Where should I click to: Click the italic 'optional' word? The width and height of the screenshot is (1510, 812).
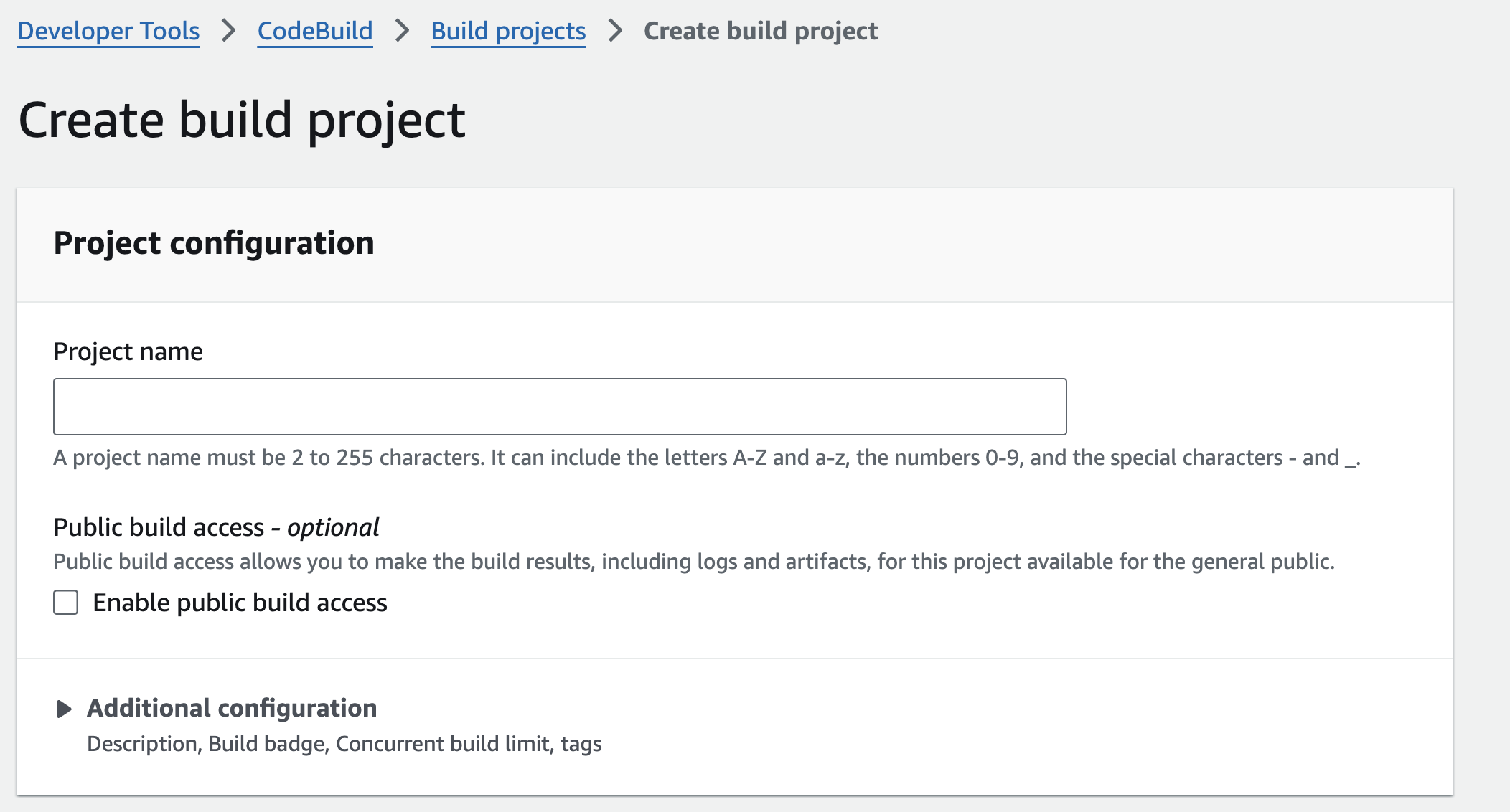(333, 527)
